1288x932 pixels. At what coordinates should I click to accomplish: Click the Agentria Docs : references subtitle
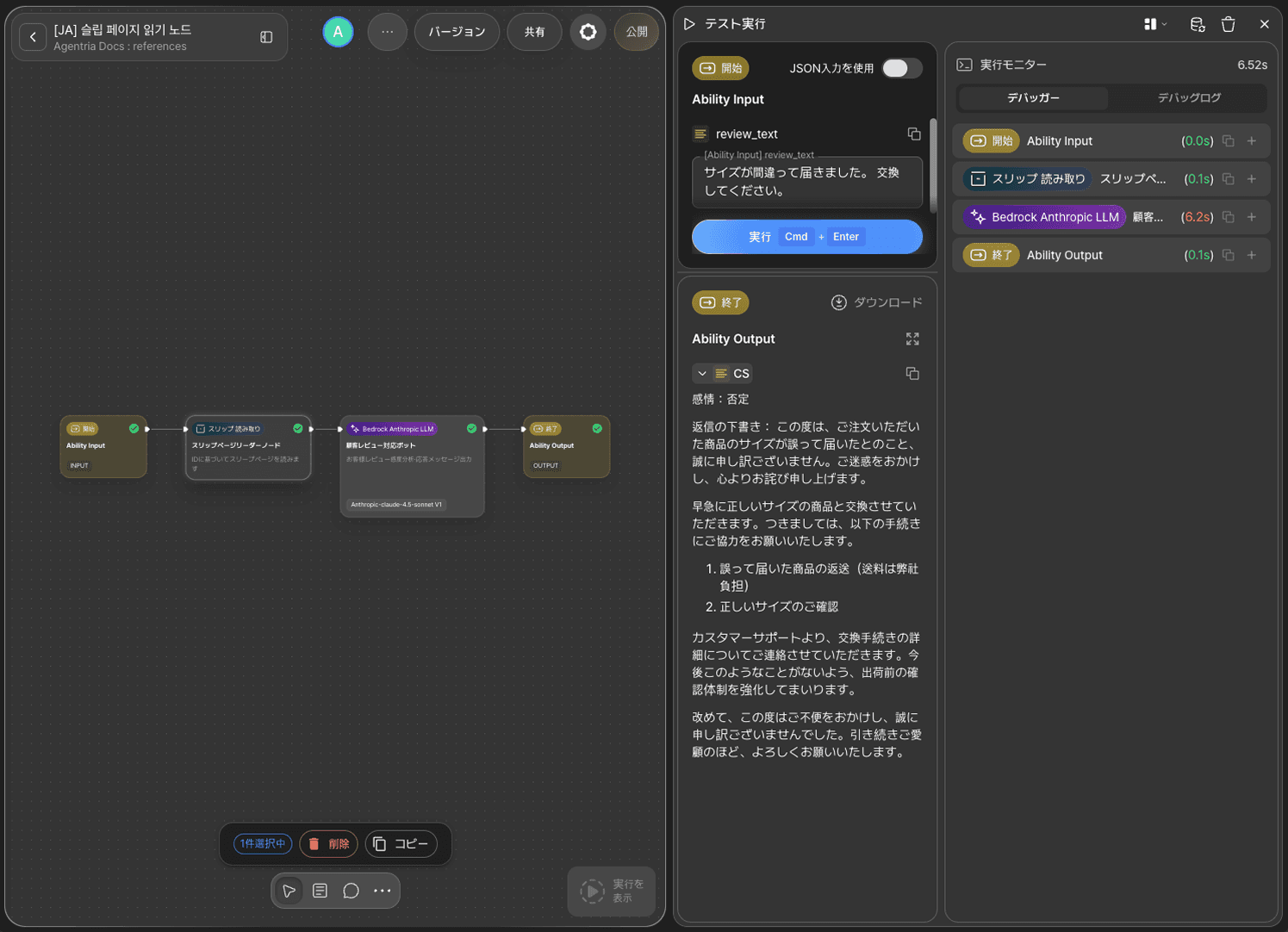coord(120,47)
